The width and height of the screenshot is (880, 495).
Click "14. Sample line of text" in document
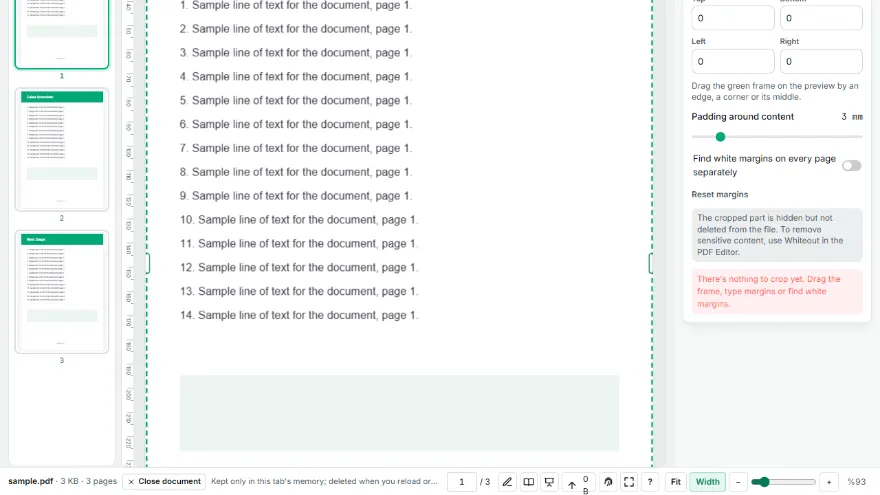tap(299, 315)
